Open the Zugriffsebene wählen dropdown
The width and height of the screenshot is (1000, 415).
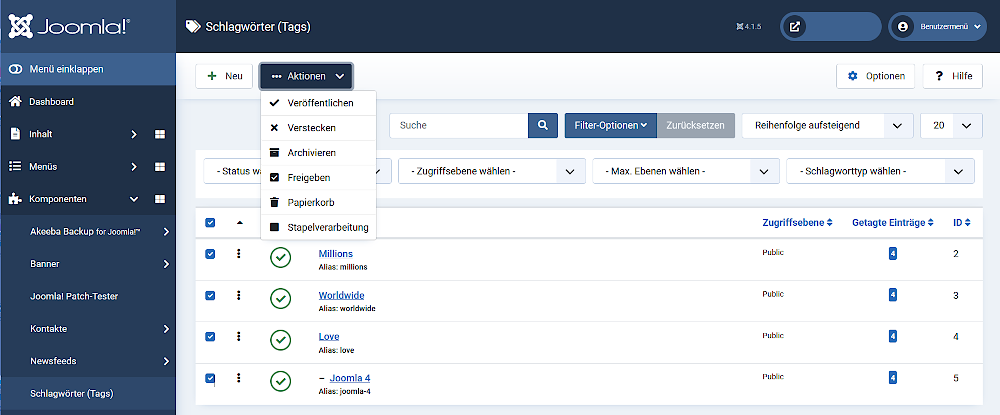click(490, 172)
